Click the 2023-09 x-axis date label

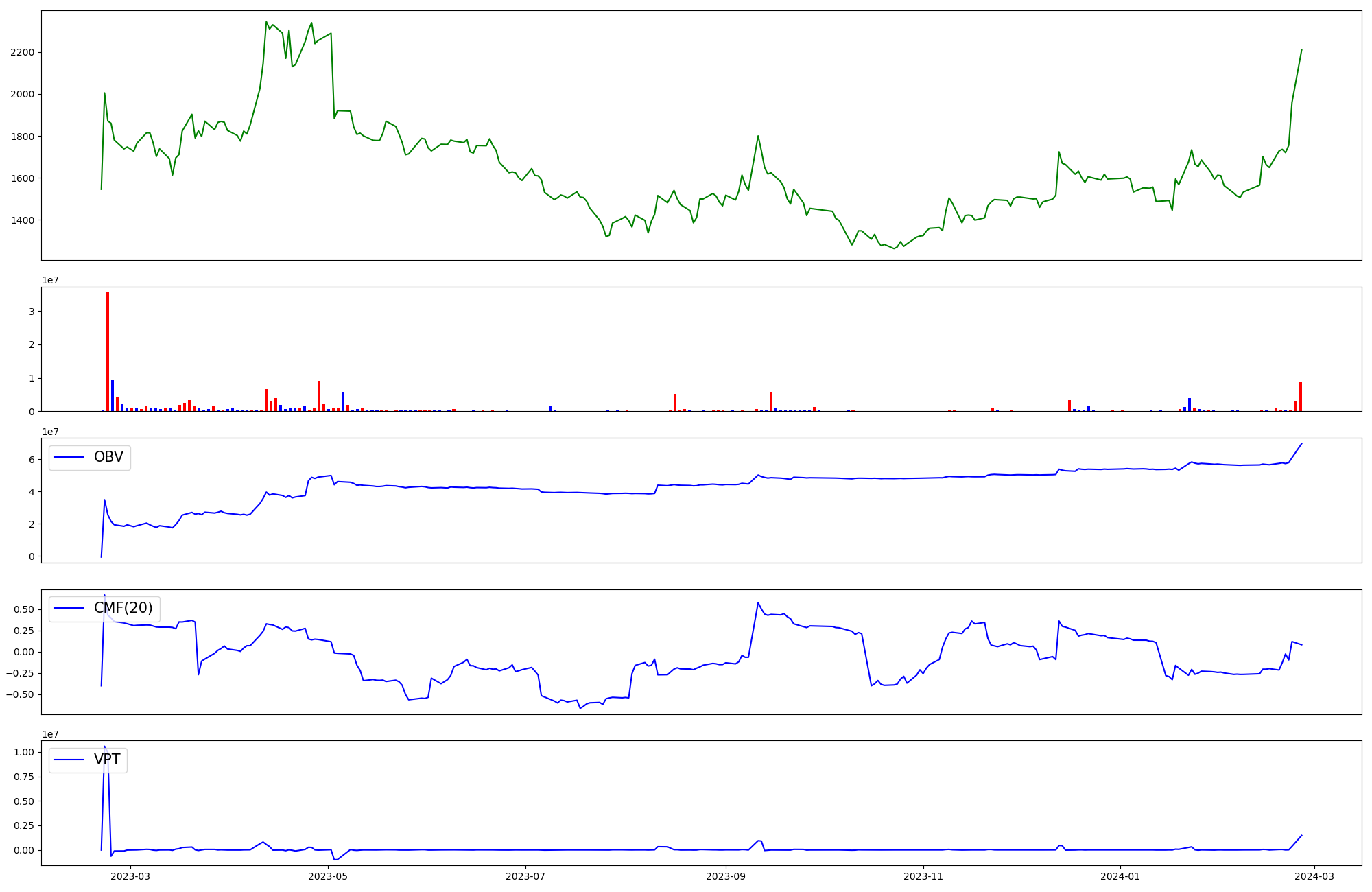tap(726, 876)
